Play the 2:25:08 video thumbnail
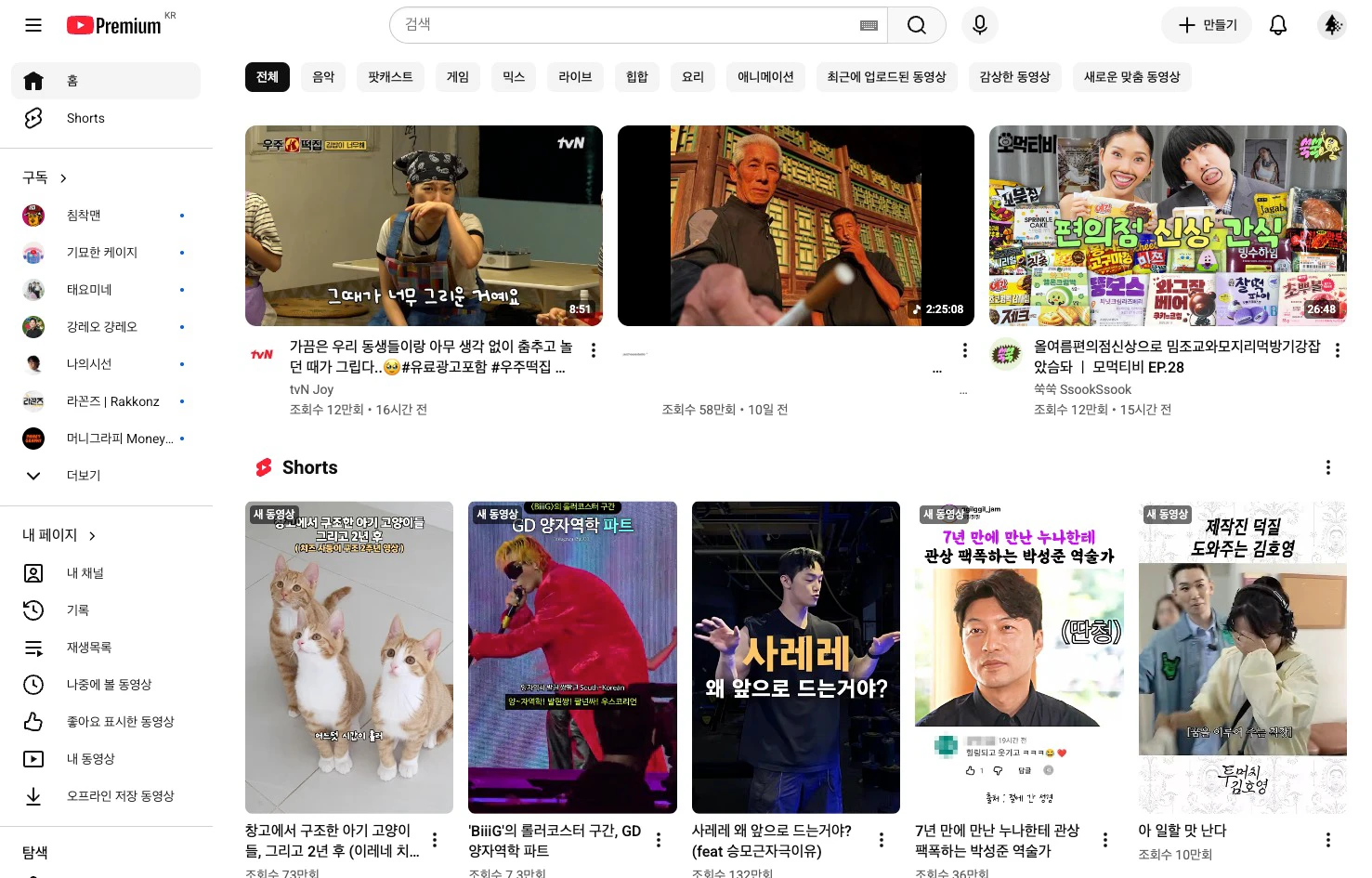1372x878 pixels. pyautogui.click(x=796, y=226)
